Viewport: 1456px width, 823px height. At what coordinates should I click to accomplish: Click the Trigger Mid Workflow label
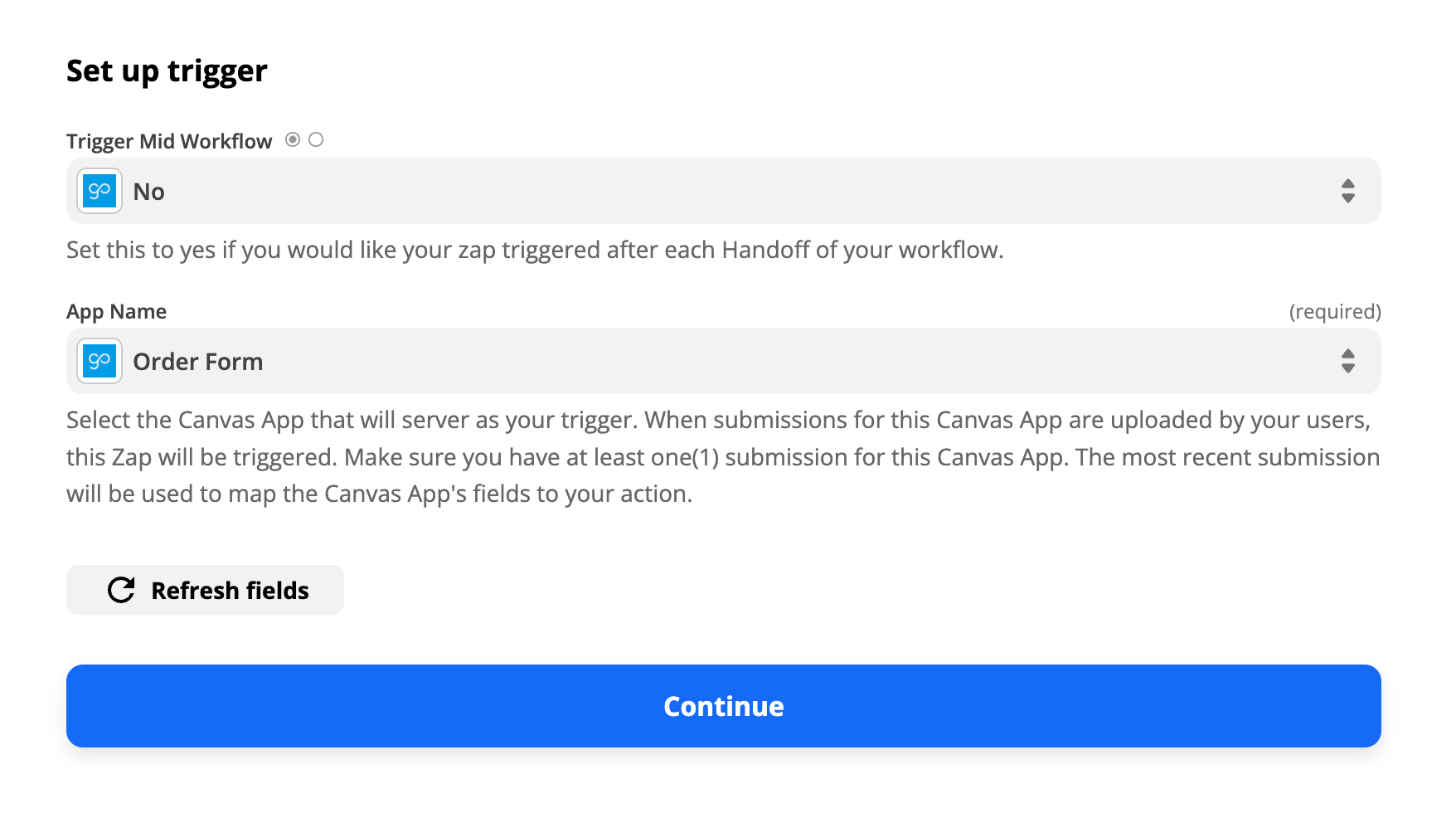pos(169,141)
